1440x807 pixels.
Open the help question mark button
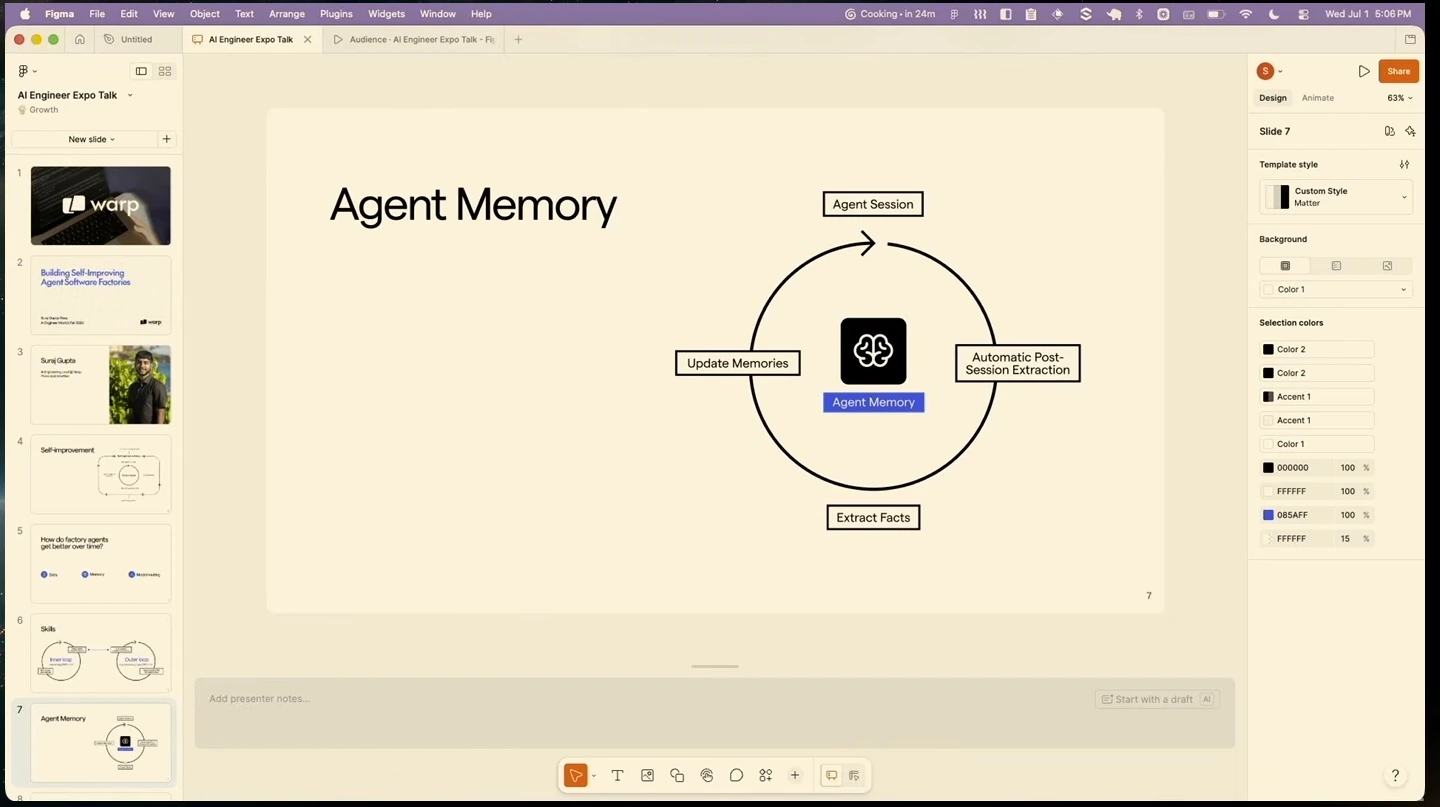click(1395, 776)
